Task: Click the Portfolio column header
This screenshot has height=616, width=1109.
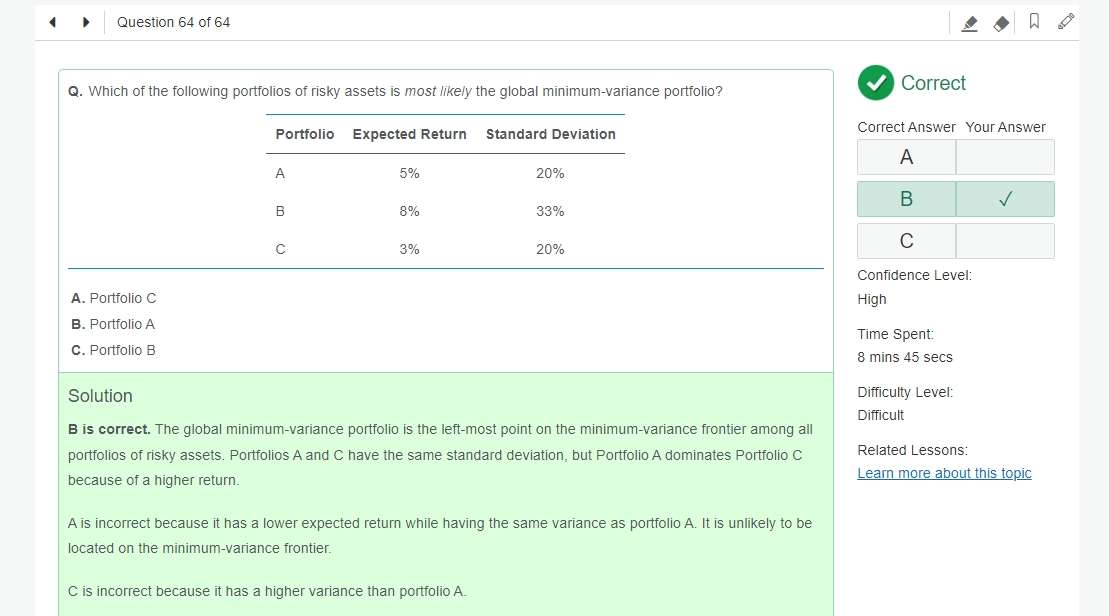Action: tap(305, 134)
